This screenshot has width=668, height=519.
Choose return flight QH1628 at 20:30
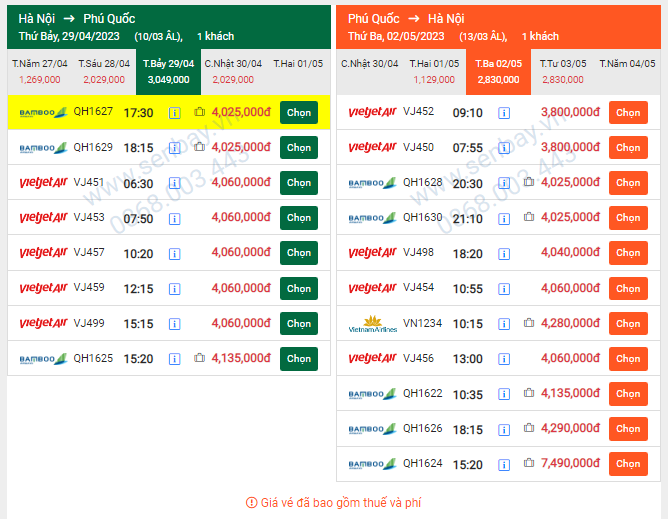(x=628, y=183)
